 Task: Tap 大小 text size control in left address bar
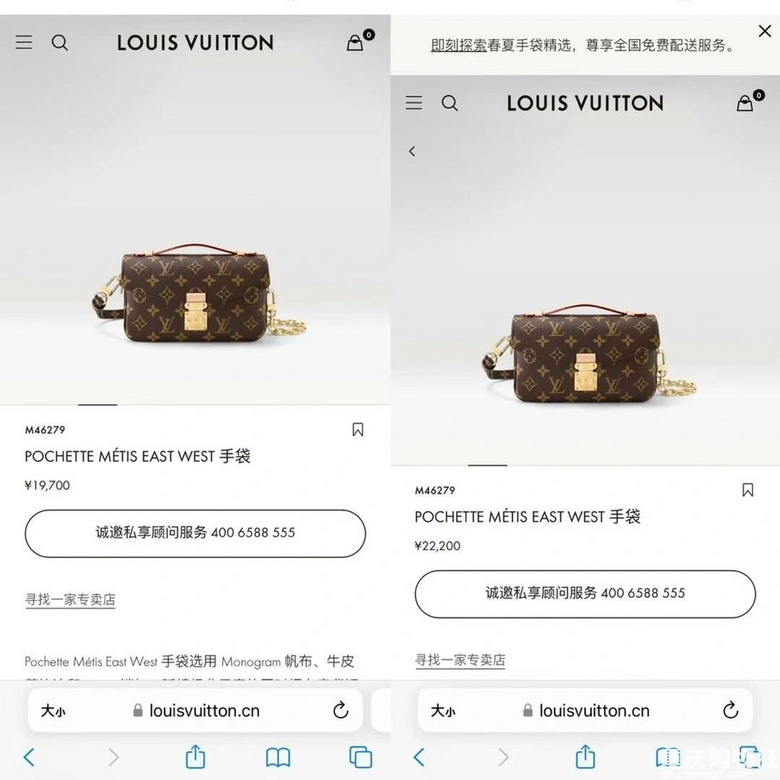point(53,710)
